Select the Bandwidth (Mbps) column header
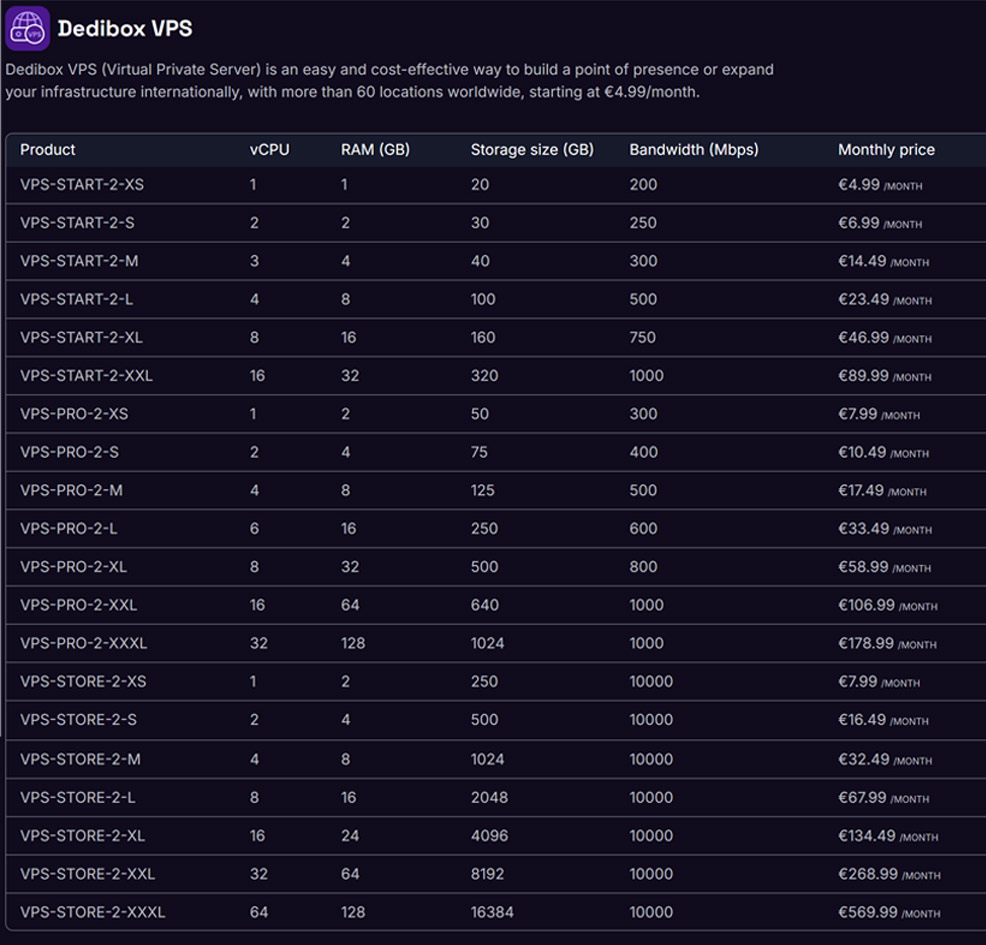The image size is (986, 945). 694,150
